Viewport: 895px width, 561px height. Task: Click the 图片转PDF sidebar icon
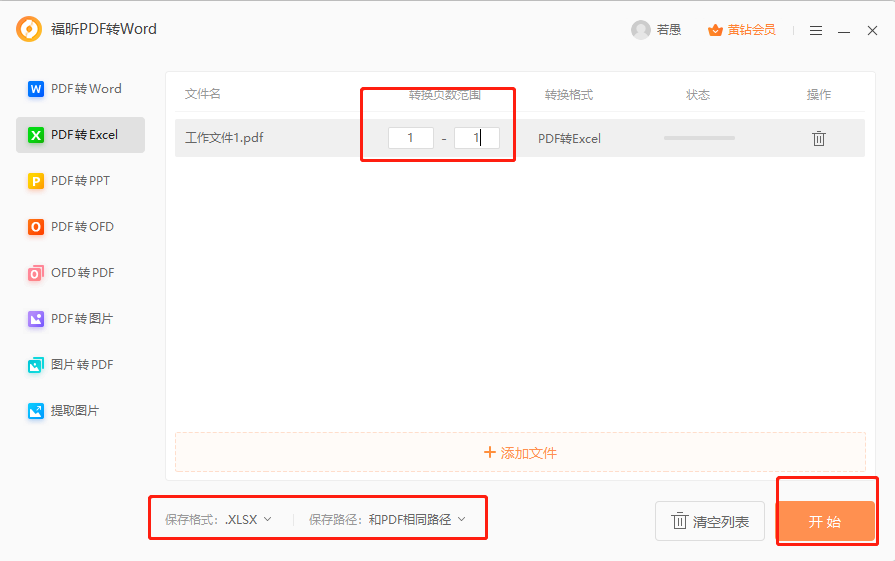pyautogui.click(x=36, y=365)
